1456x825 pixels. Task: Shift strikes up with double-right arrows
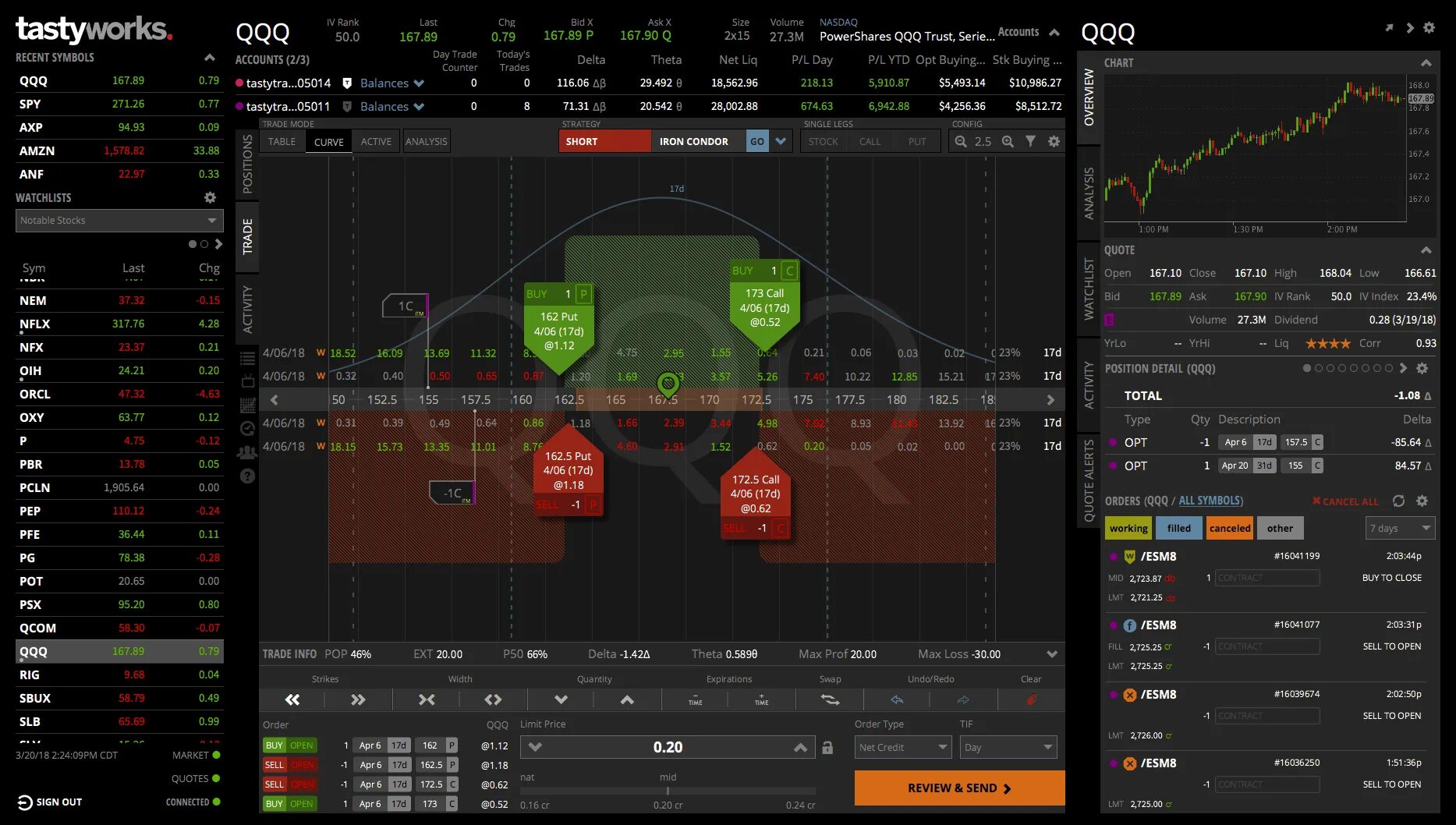358,699
